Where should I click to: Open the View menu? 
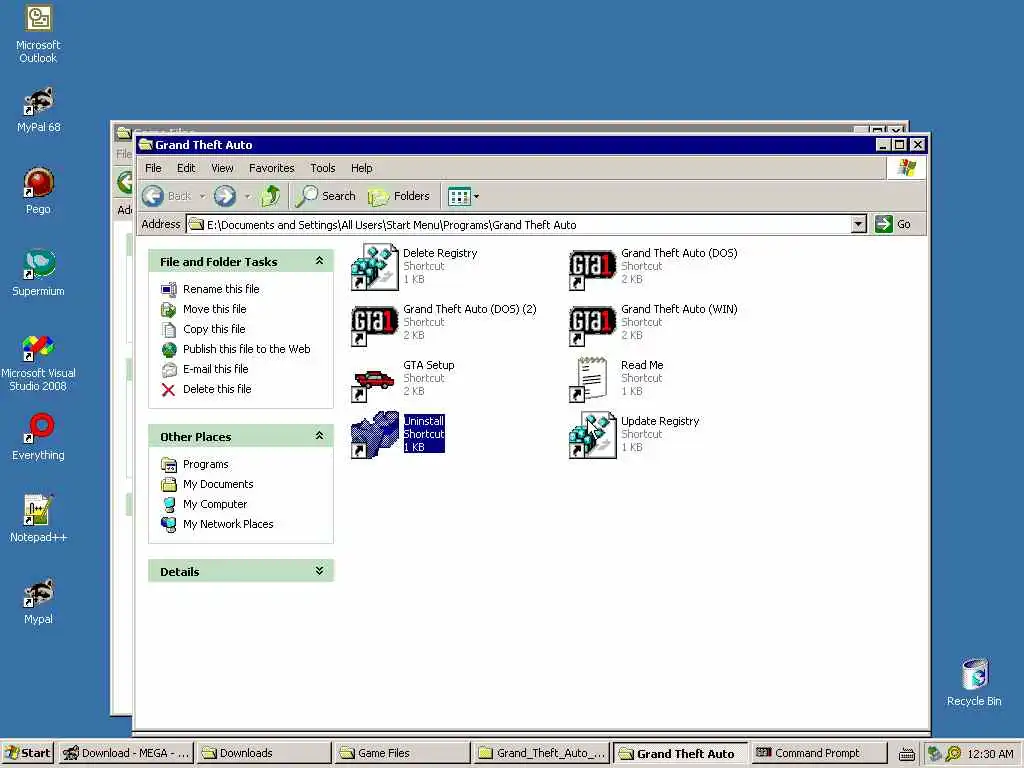point(222,168)
